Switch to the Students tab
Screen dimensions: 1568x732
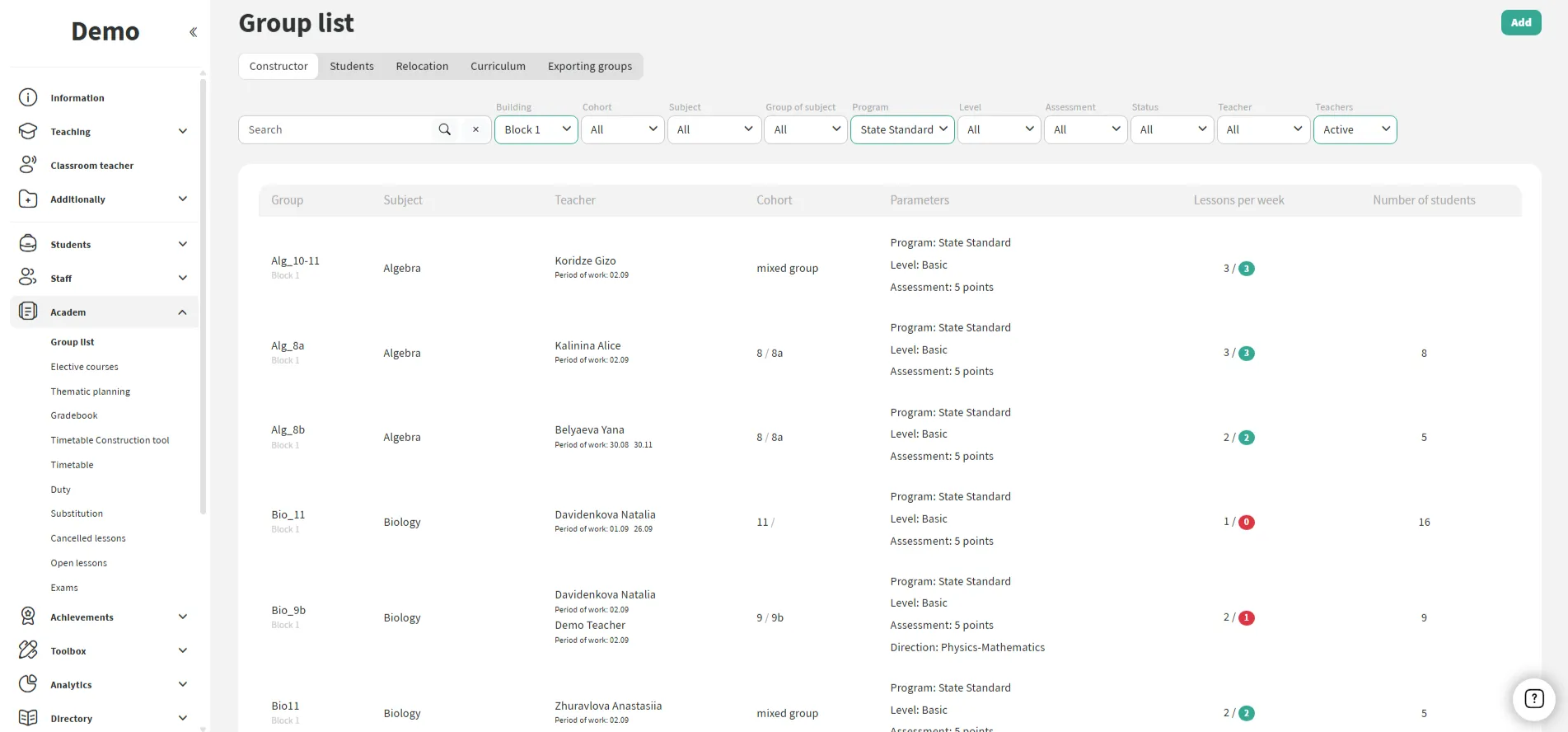[352, 66]
